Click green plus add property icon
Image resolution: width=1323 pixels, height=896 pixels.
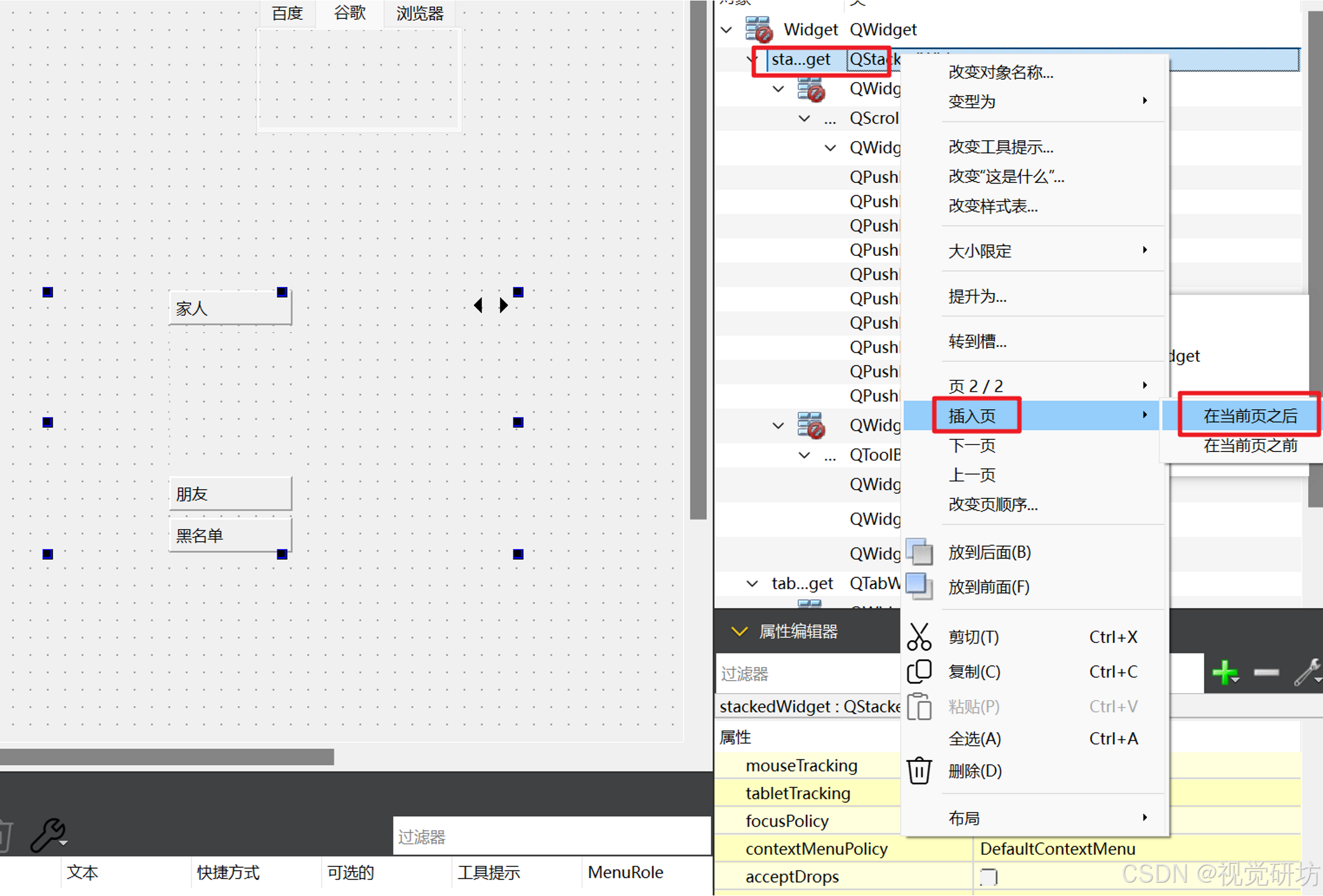coord(1224,673)
